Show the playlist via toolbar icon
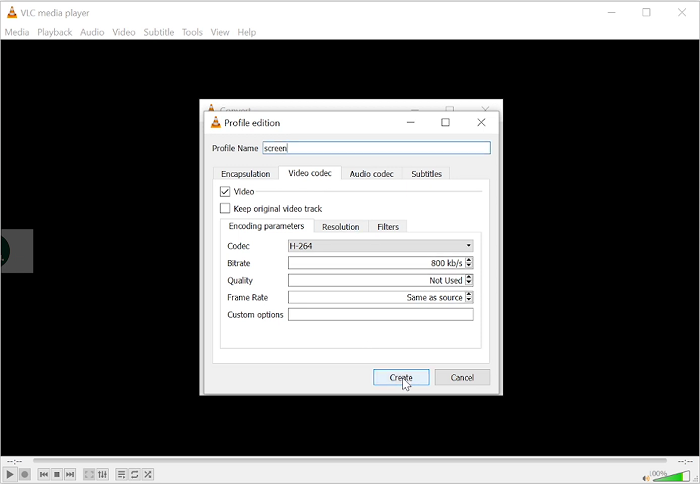Viewport: 700px width, 484px height. (x=121, y=474)
